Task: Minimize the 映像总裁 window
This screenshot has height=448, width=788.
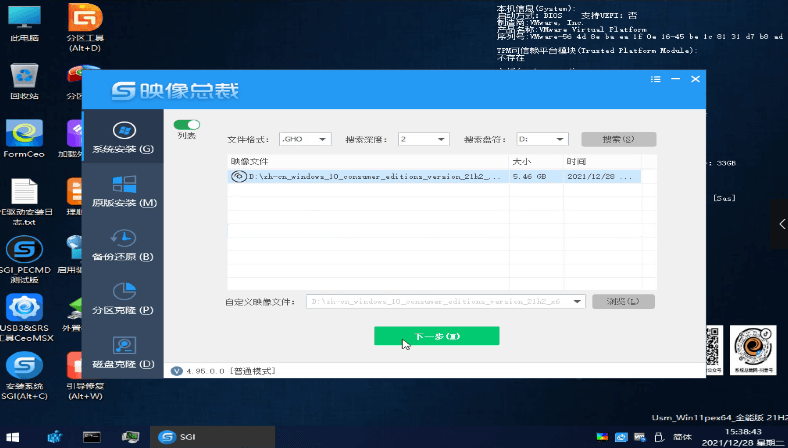Action: tap(675, 79)
